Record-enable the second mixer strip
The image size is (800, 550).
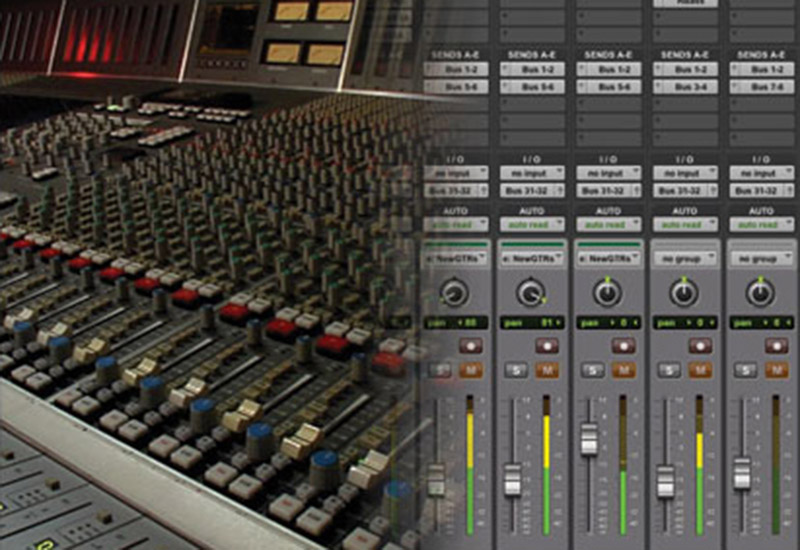coord(547,346)
